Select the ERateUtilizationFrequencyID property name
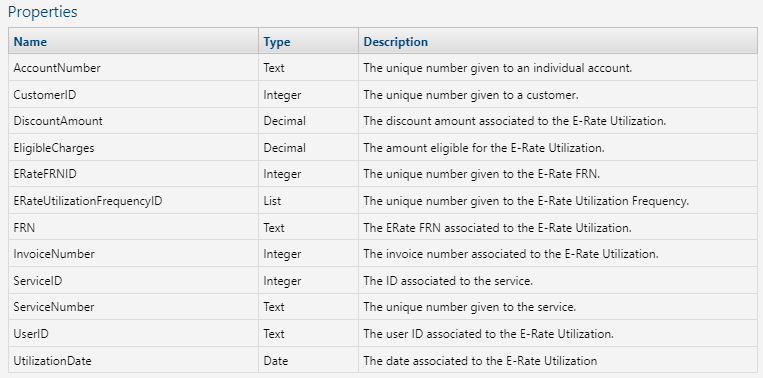This screenshot has height=378, width=763. [x=88, y=201]
